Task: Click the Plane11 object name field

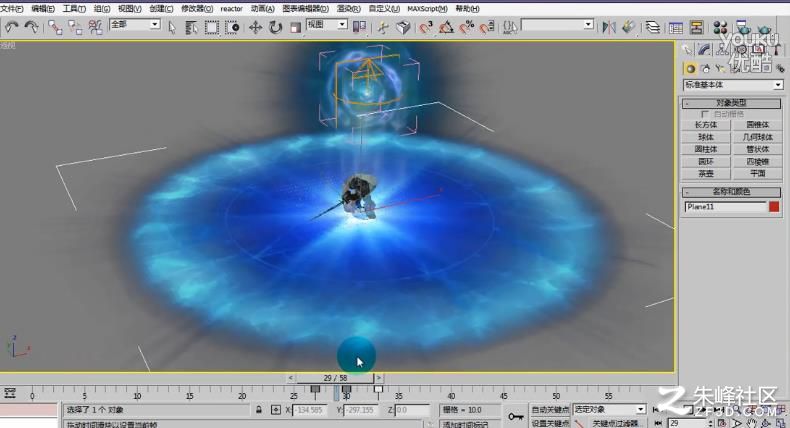Action: click(725, 207)
